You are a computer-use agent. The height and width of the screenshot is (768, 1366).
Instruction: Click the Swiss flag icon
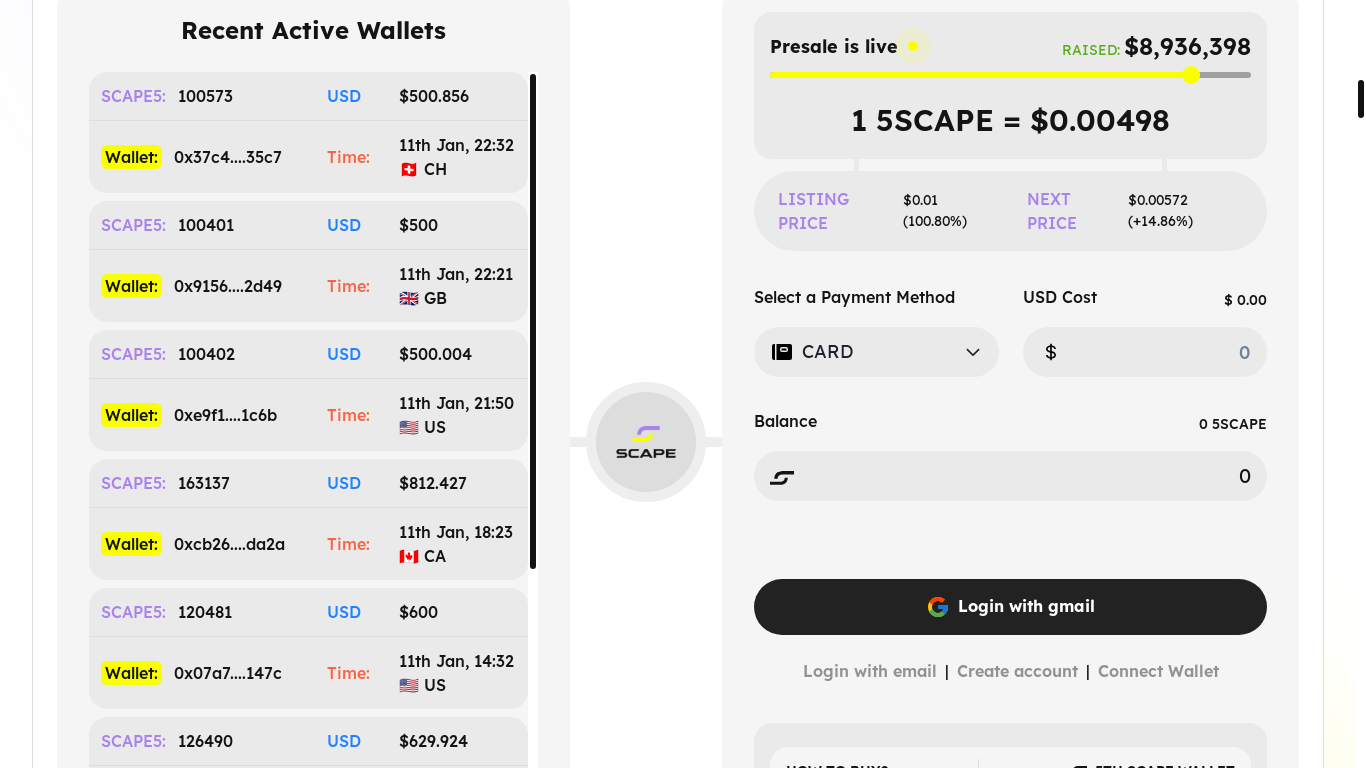point(408,170)
